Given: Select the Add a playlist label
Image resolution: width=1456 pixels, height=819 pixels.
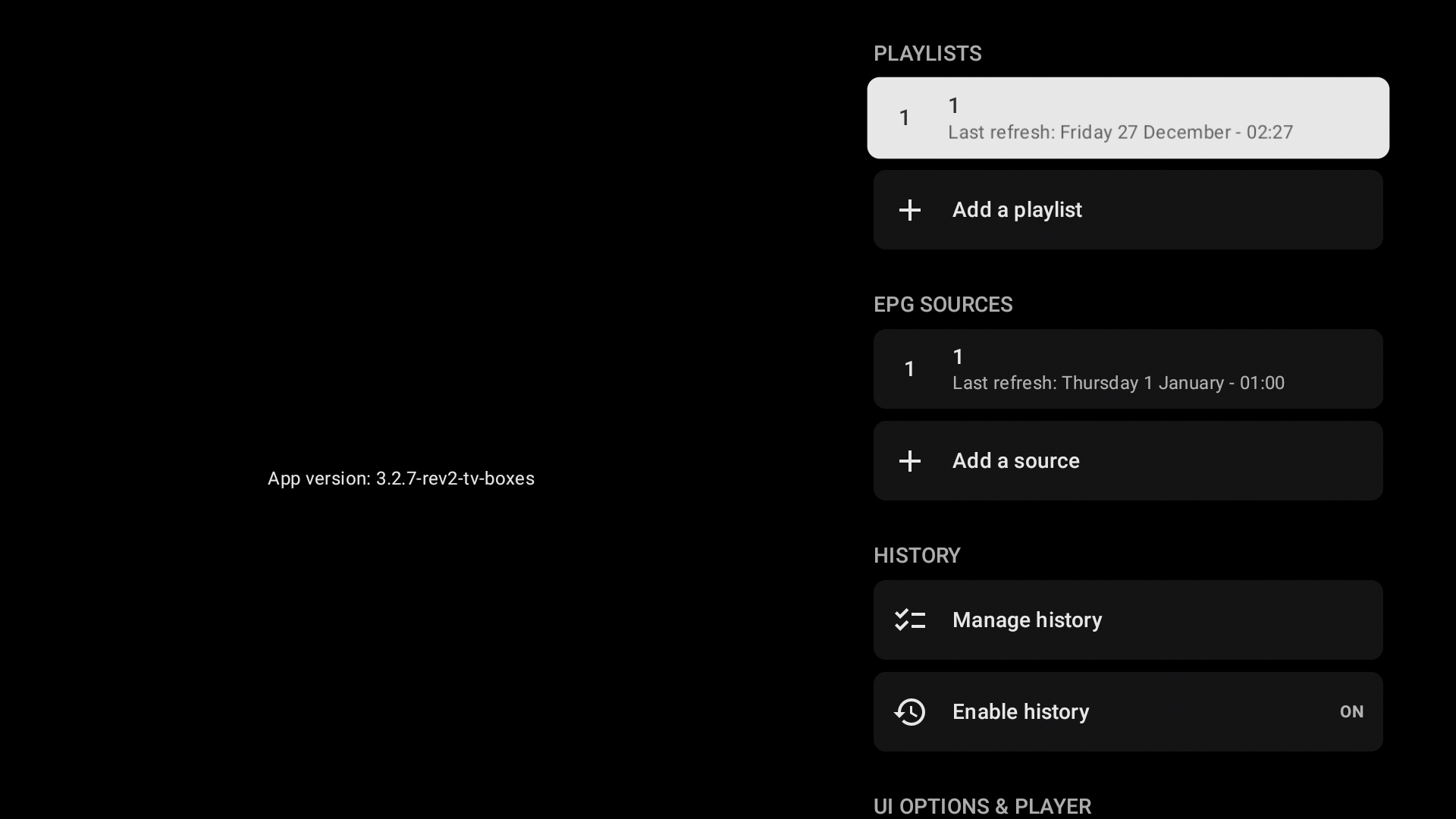Looking at the screenshot, I should 1017,210.
